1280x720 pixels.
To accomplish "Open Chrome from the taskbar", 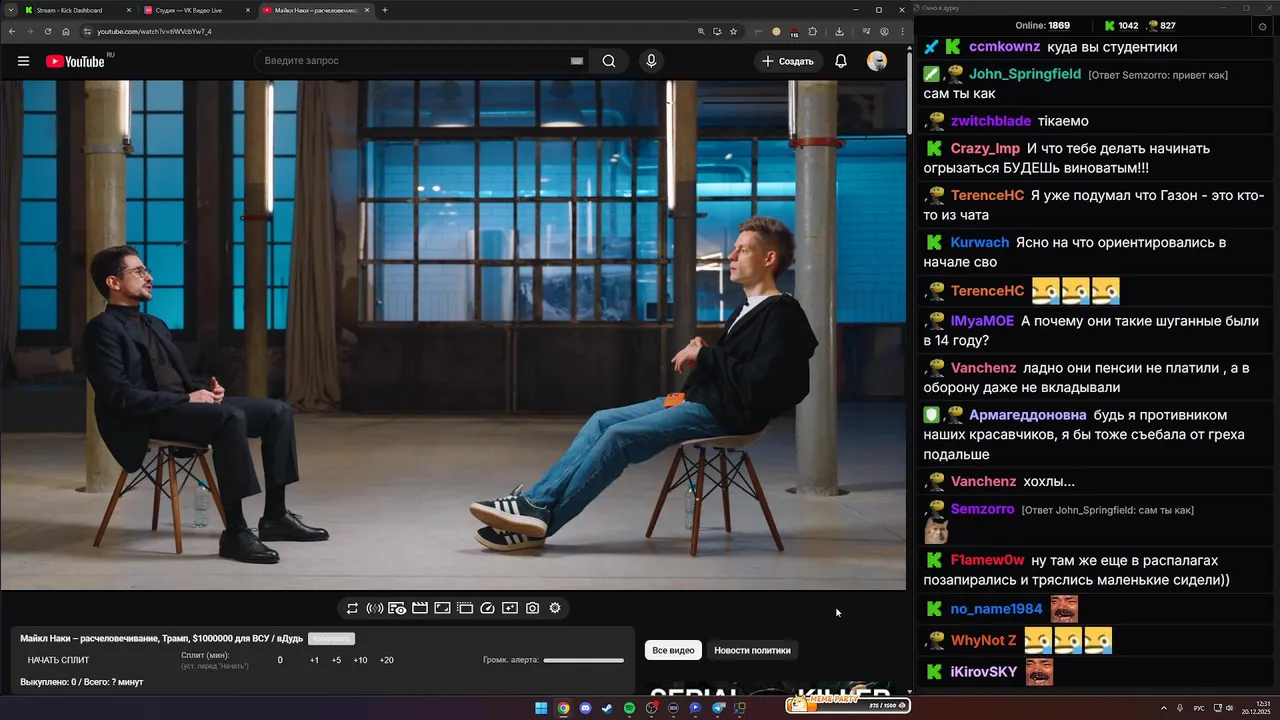I will click(x=563, y=708).
